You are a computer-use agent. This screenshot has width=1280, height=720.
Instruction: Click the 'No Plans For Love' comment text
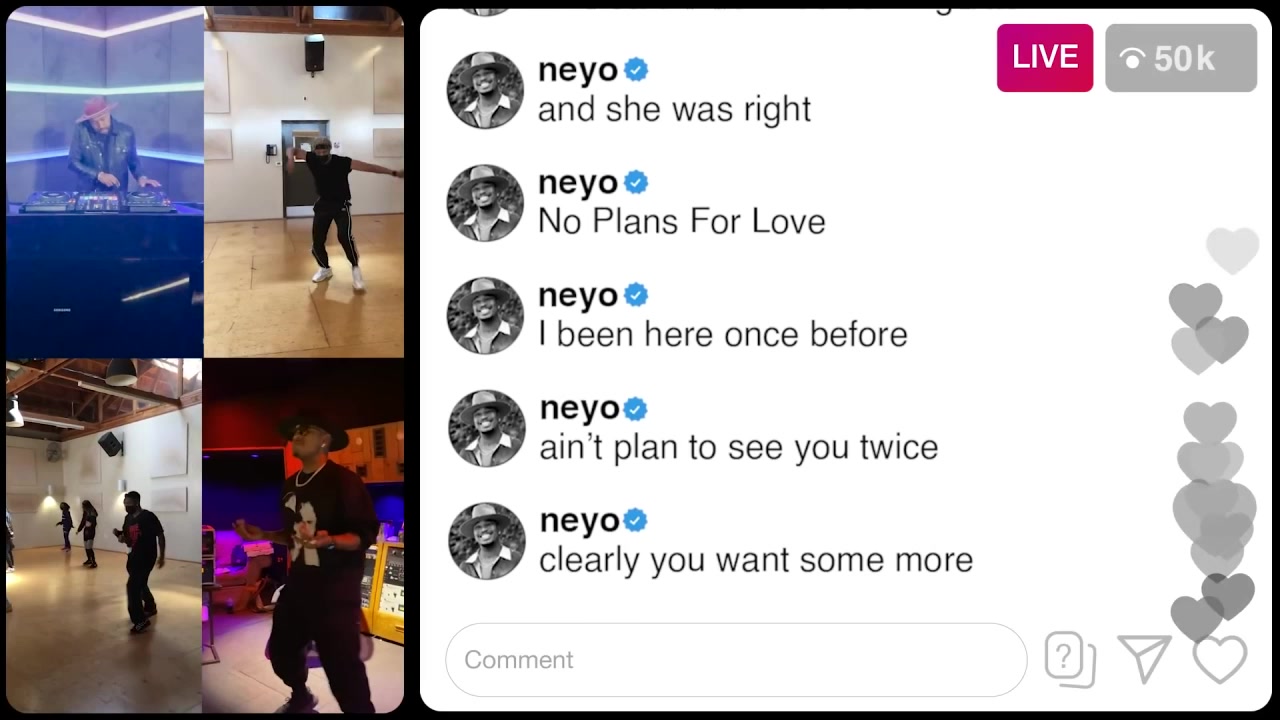coord(682,221)
